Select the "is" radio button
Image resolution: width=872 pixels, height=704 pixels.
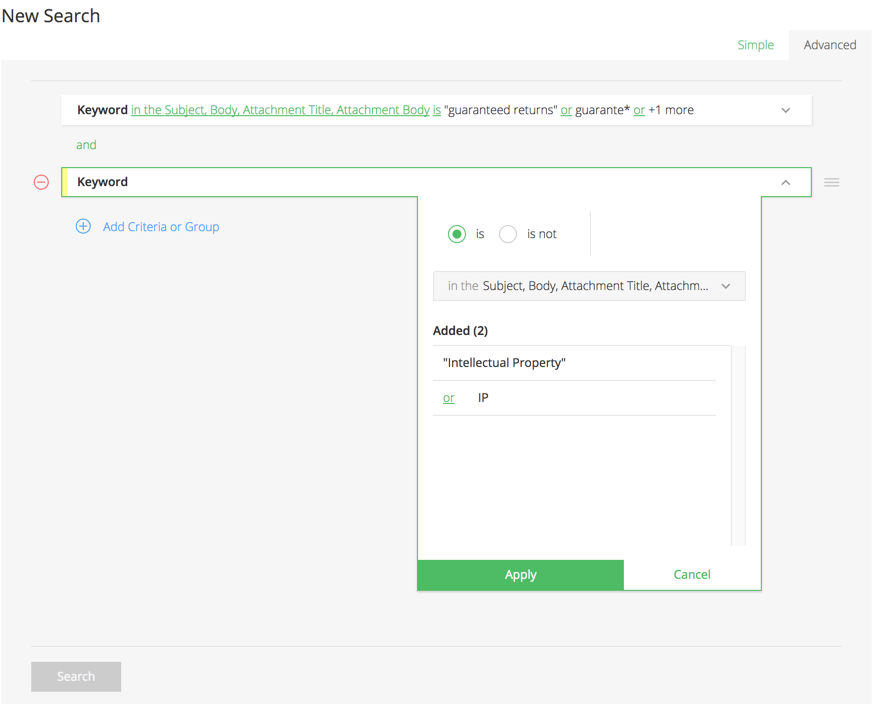click(x=457, y=234)
